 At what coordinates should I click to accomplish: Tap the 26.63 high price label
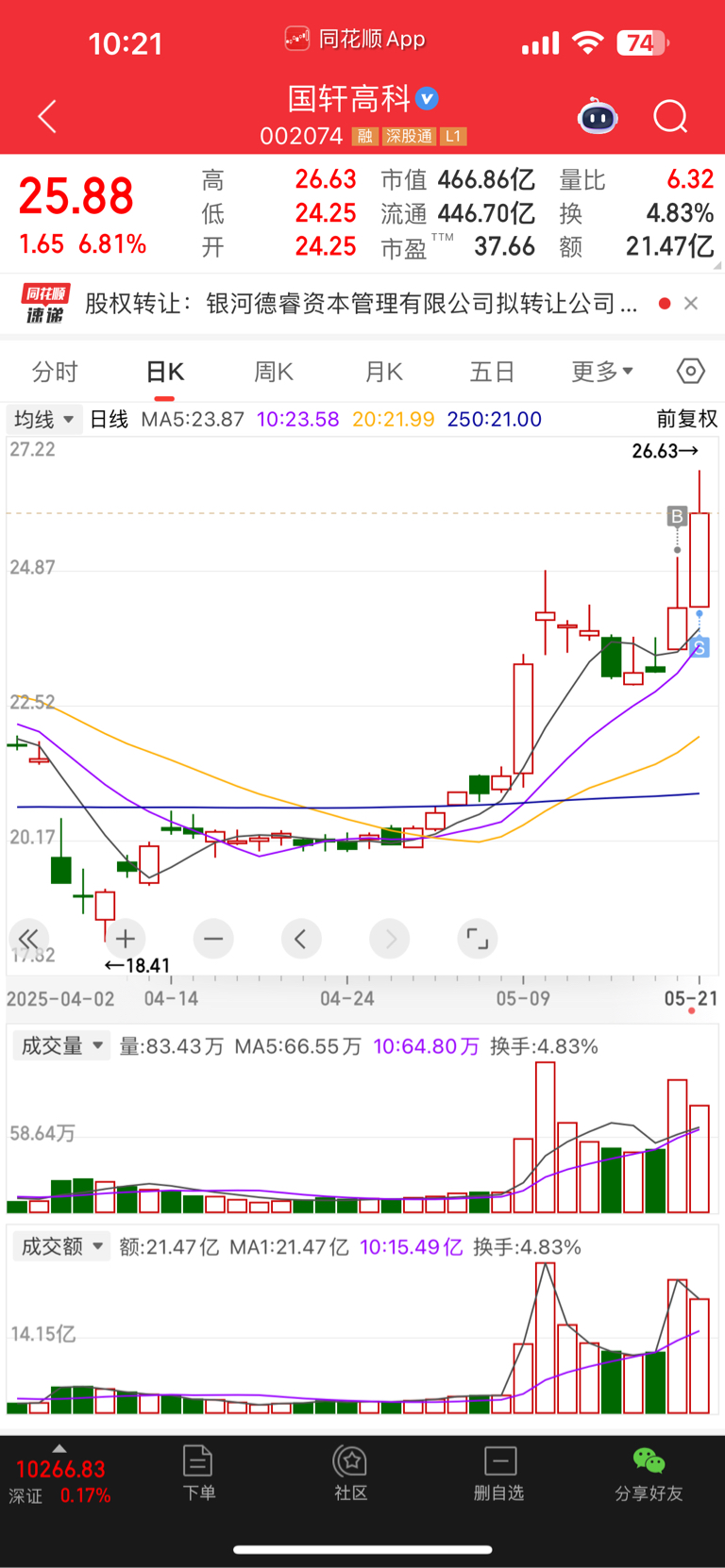click(x=665, y=451)
